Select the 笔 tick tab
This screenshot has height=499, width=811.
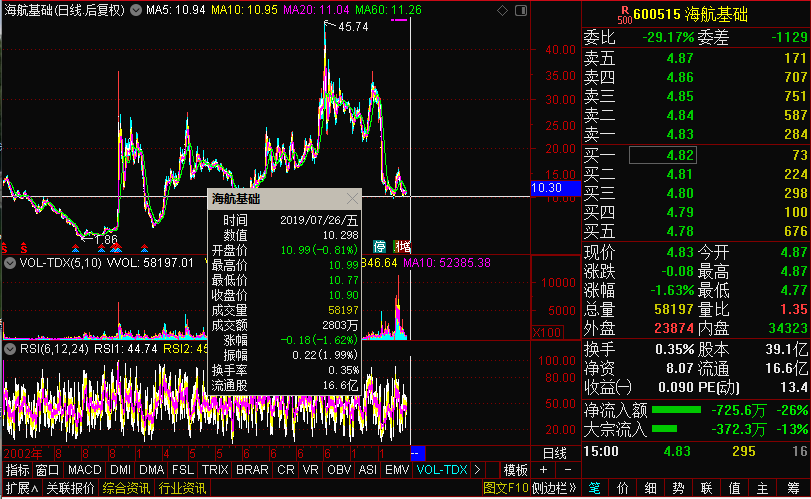pos(594,488)
